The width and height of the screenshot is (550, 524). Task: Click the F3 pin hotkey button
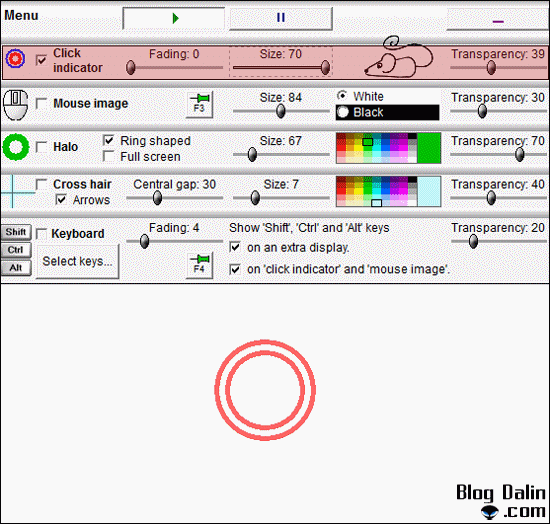coord(199,105)
